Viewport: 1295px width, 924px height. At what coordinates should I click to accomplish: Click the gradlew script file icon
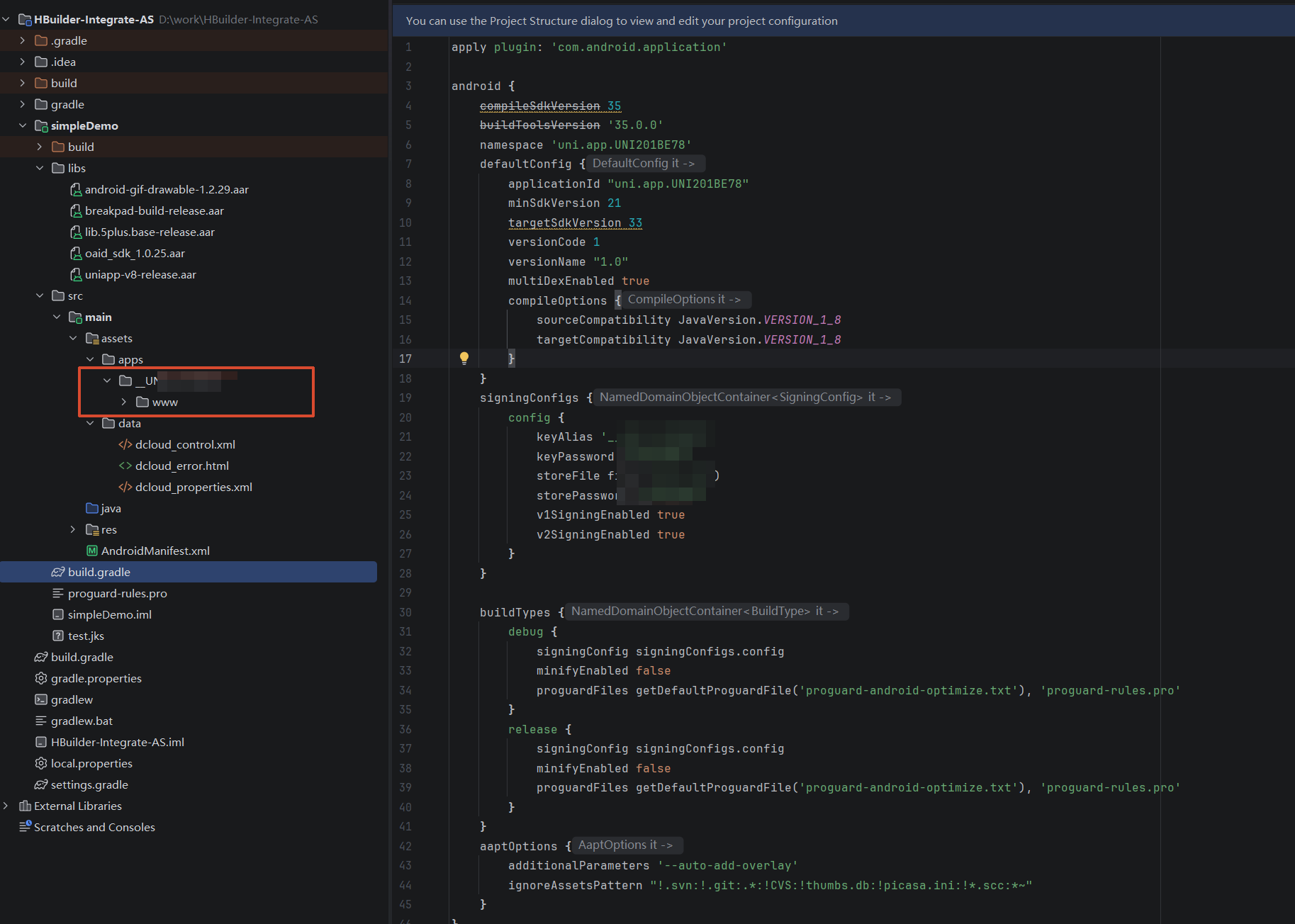(41, 699)
